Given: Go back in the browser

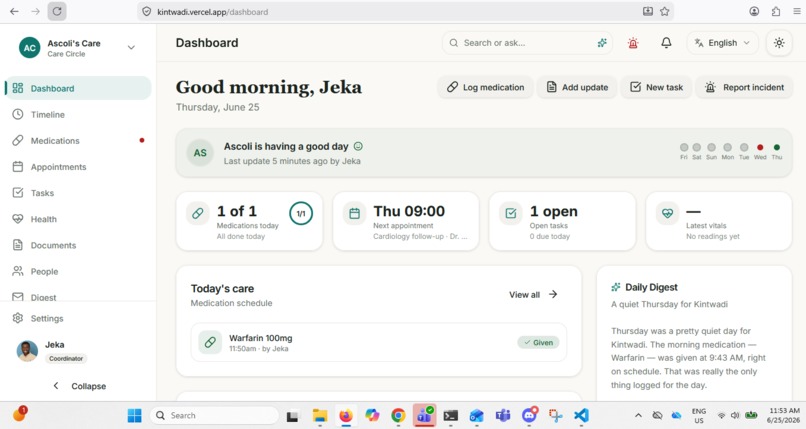Looking at the screenshot, I should pos(14,11).
